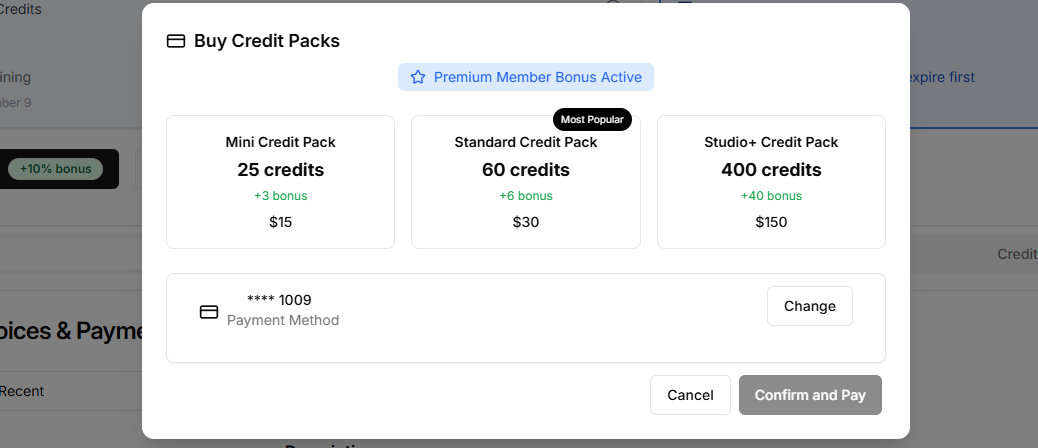Screen dimensions: 1038x448
Task: Click the Premium Member Bonus Active banner
Action: [526, 77]
